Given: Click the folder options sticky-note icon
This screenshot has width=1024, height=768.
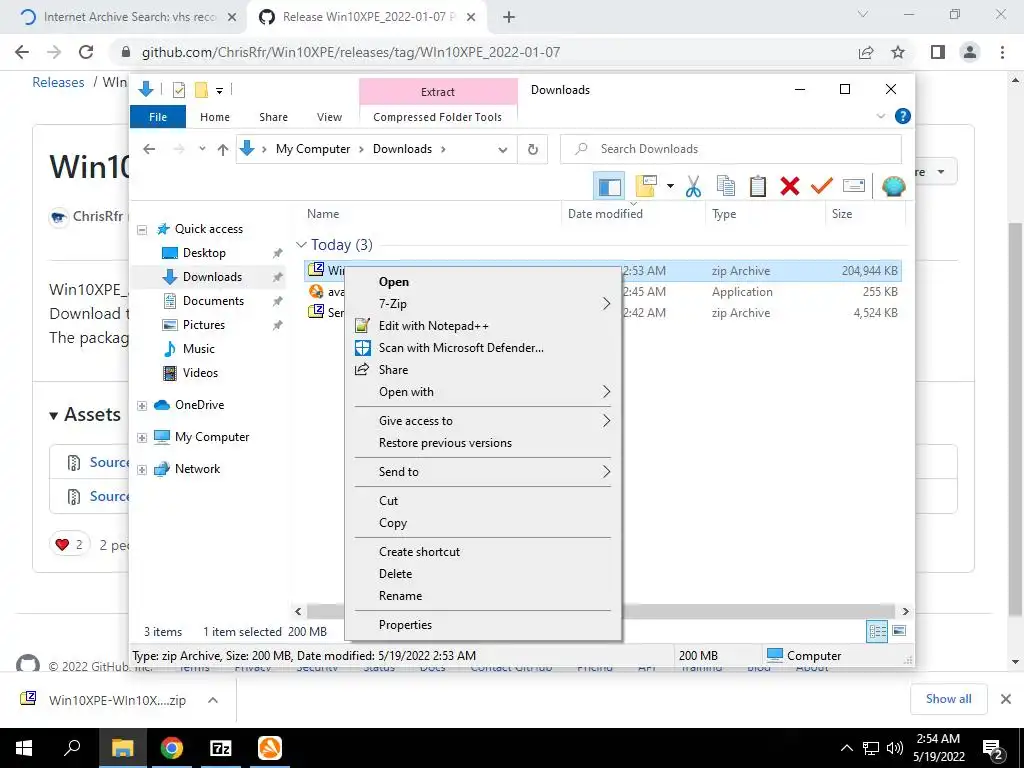Looking at the screenshot, I should (645, 186).
